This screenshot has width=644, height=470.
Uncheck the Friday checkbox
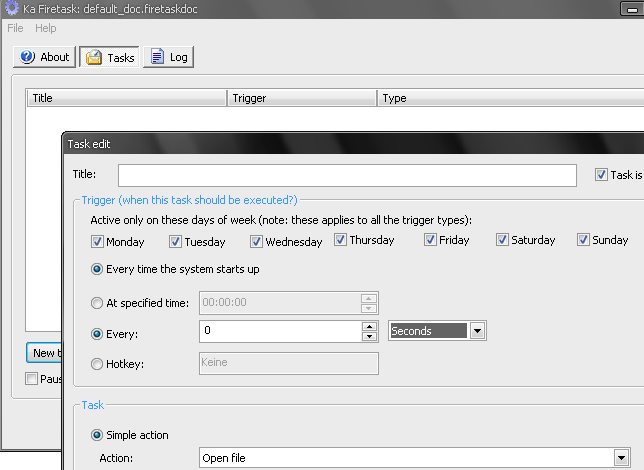click(430, 240)
